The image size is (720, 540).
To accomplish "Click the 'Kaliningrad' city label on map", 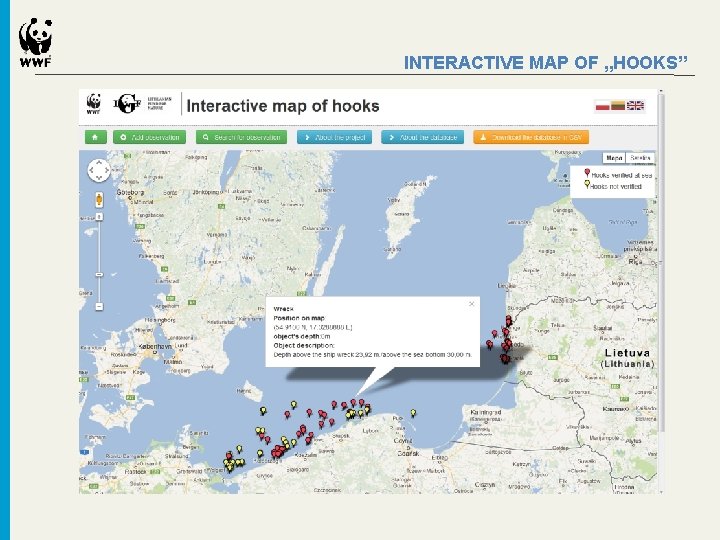I will pos(485,412).
